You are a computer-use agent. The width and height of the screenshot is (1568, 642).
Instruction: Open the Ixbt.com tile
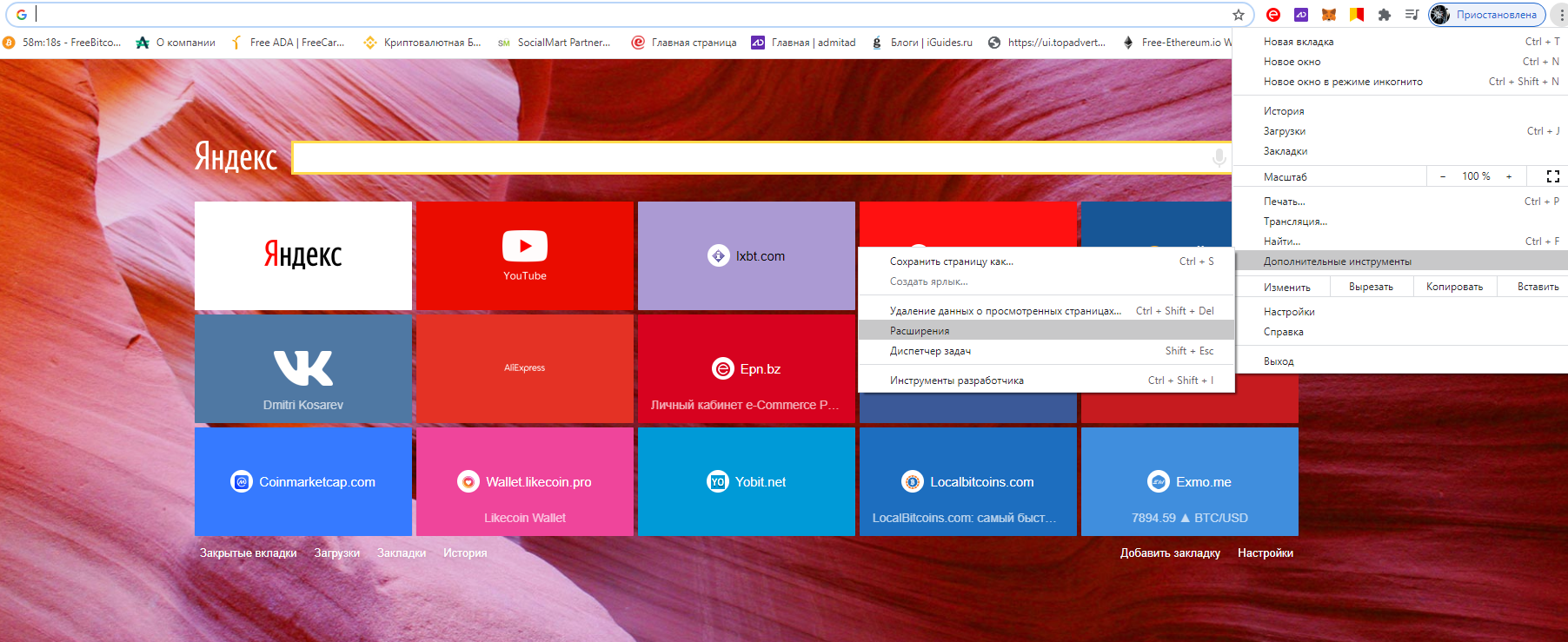pyautogui.click(x=747, y=256)
